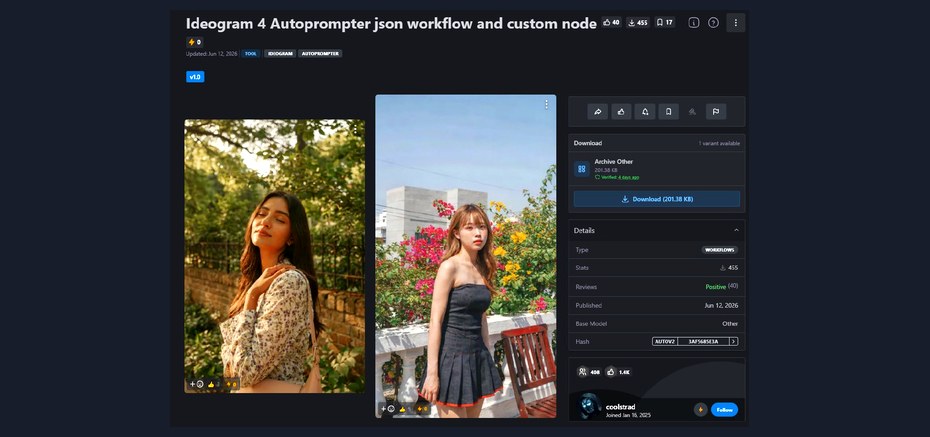The width and height of the screenshot is (930, 437).
Task: Click the 'Updated: Jun 12, 2026' text
Action: tap(212, 54)
